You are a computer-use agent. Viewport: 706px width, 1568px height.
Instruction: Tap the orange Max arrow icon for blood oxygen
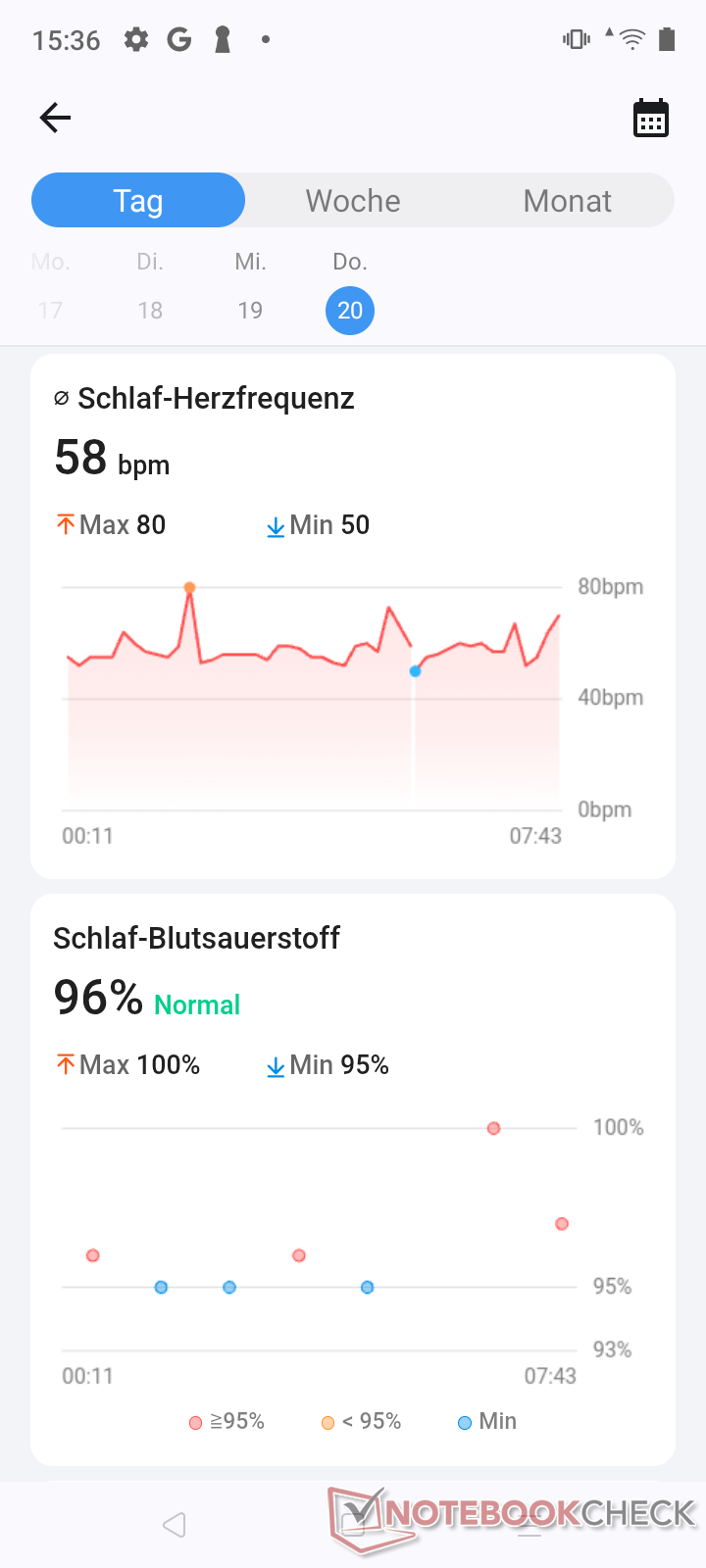click(66, 1065)
